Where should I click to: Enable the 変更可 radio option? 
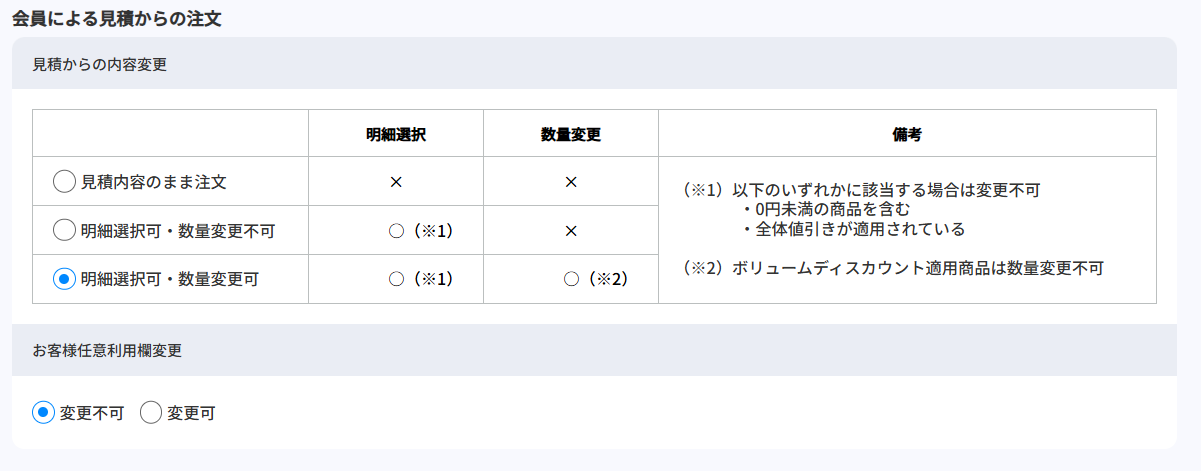tap(151, 412)
